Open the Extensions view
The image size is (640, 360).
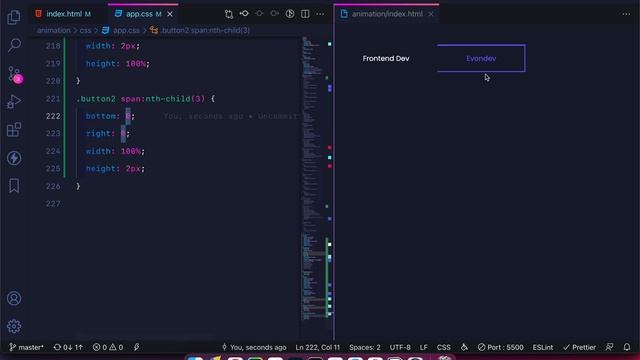point(14,130)
